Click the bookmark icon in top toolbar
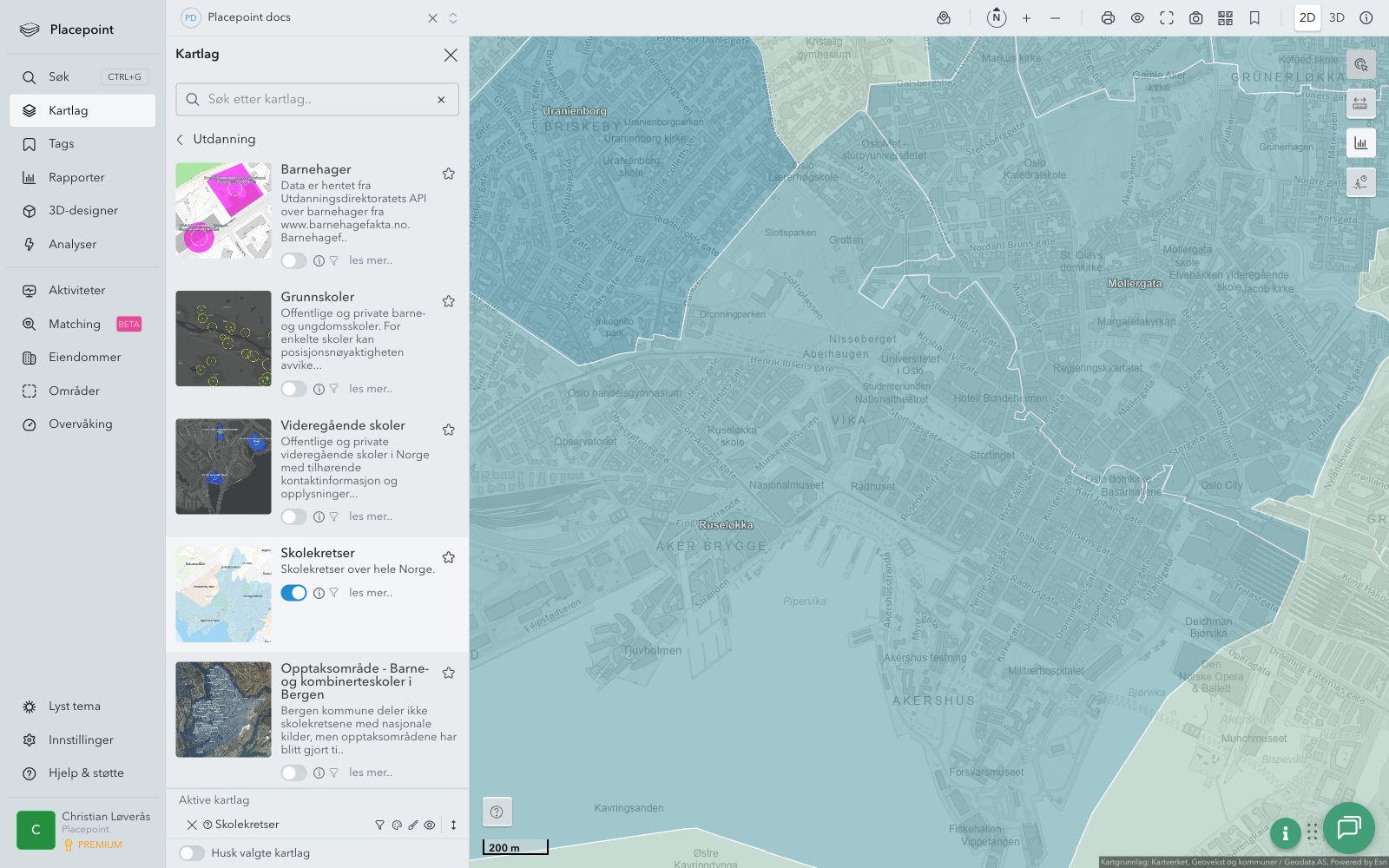The height and width of the screenshot is (868, 1389). pyautogui.click(x=1254, y=18)
